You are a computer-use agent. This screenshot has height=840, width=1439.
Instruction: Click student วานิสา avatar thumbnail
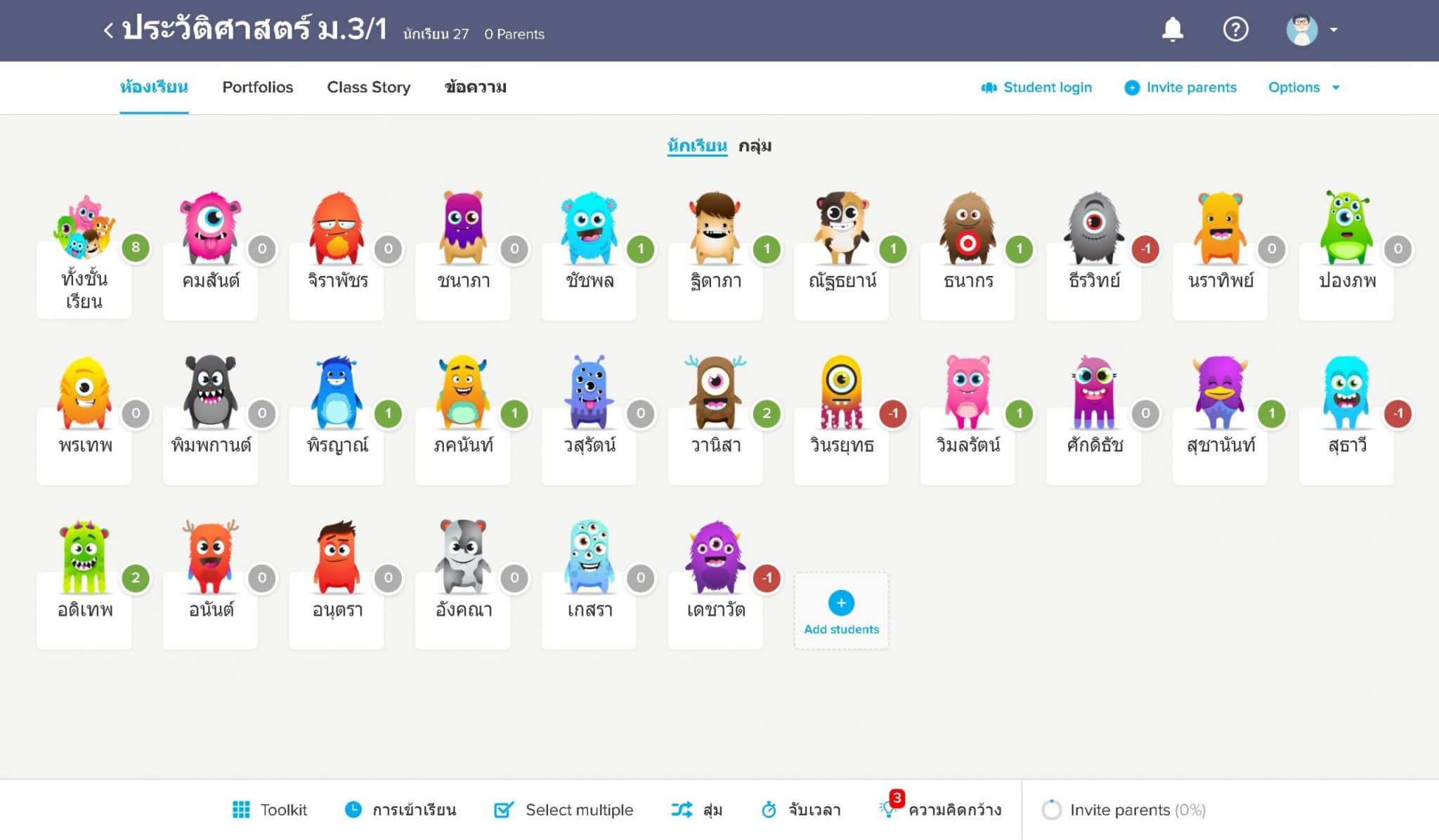[715, 389]
